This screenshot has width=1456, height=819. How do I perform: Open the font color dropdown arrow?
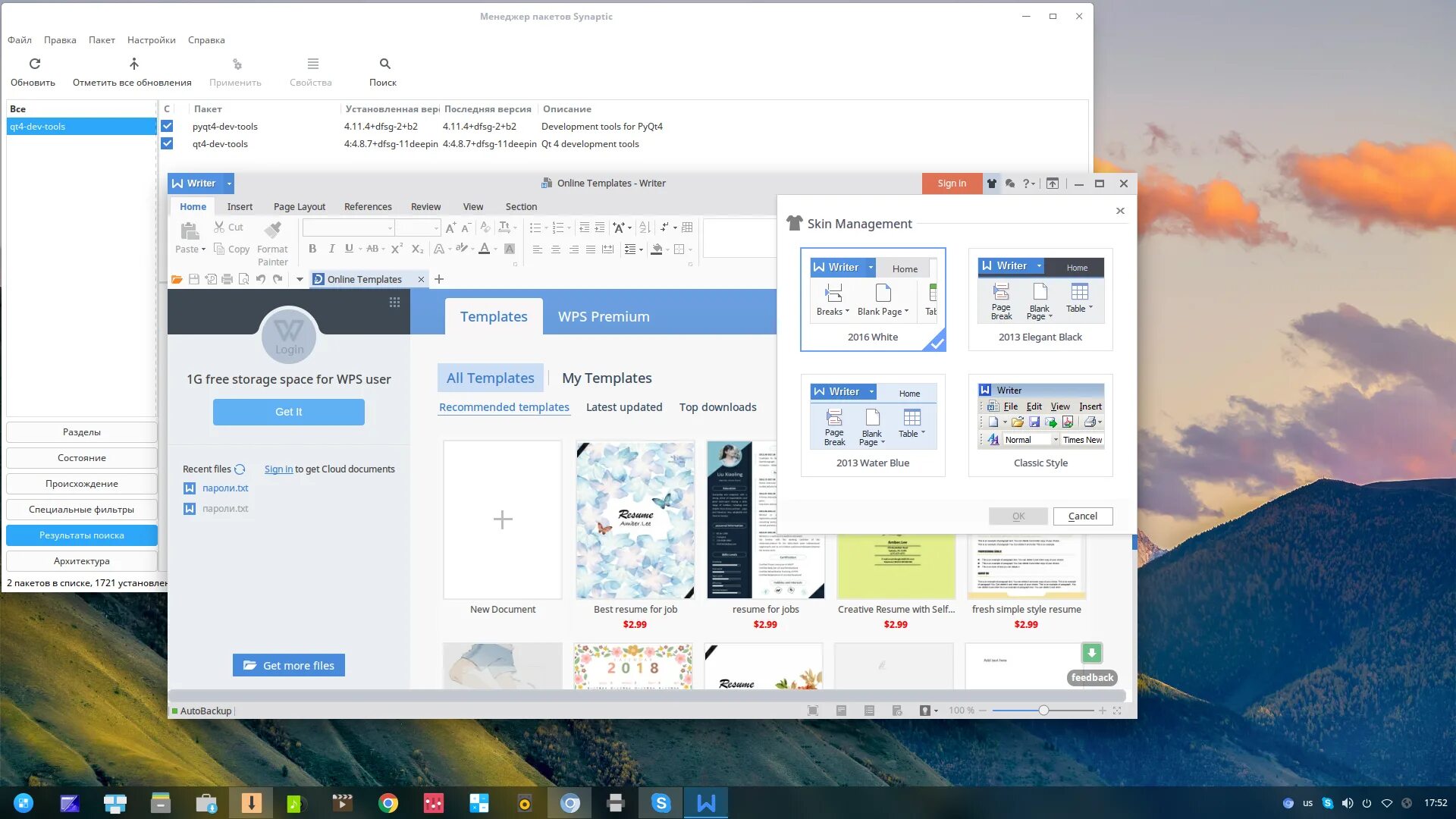click(496, 249)
